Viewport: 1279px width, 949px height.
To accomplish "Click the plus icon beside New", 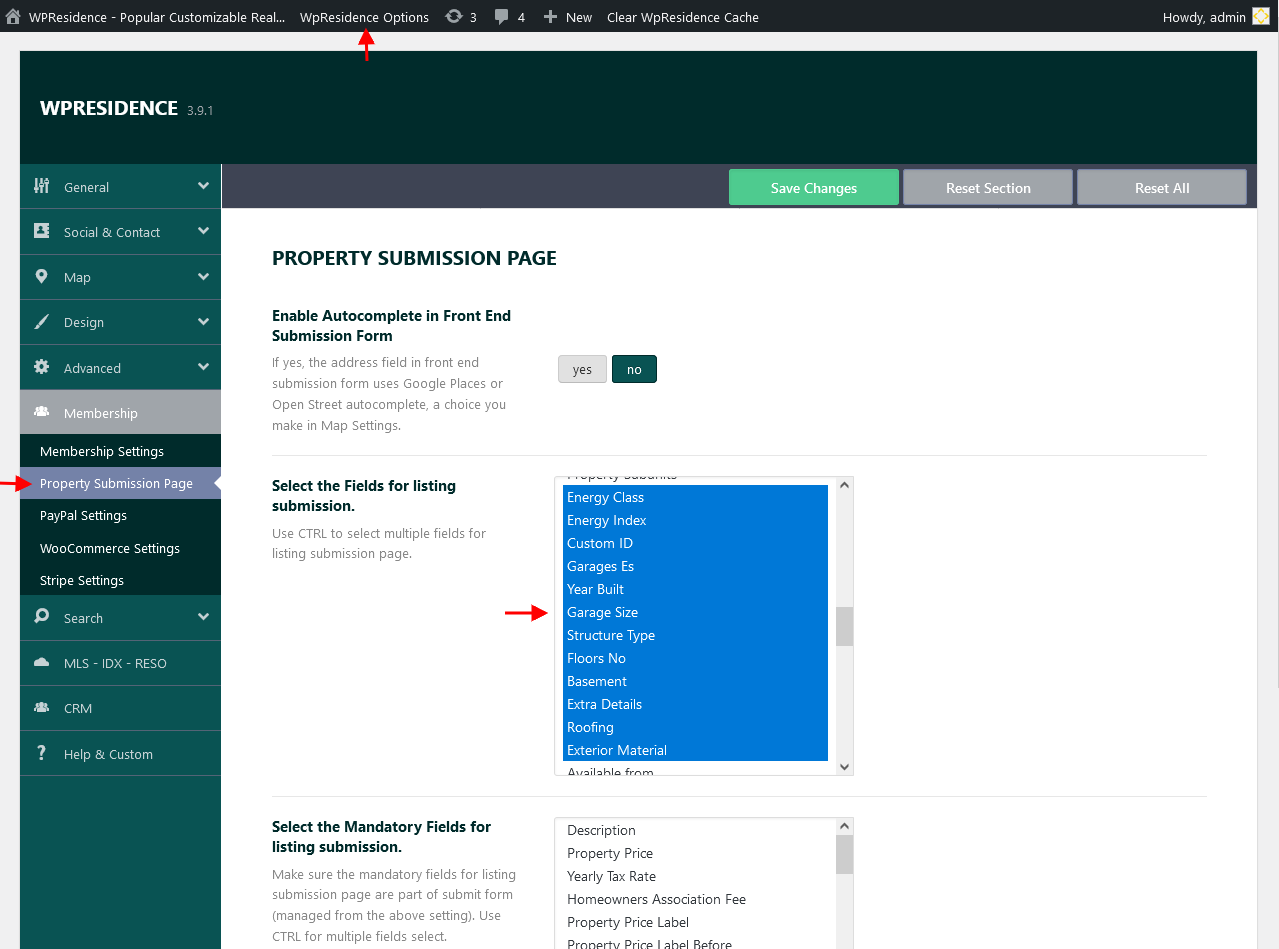I will (x=550, y=17).
